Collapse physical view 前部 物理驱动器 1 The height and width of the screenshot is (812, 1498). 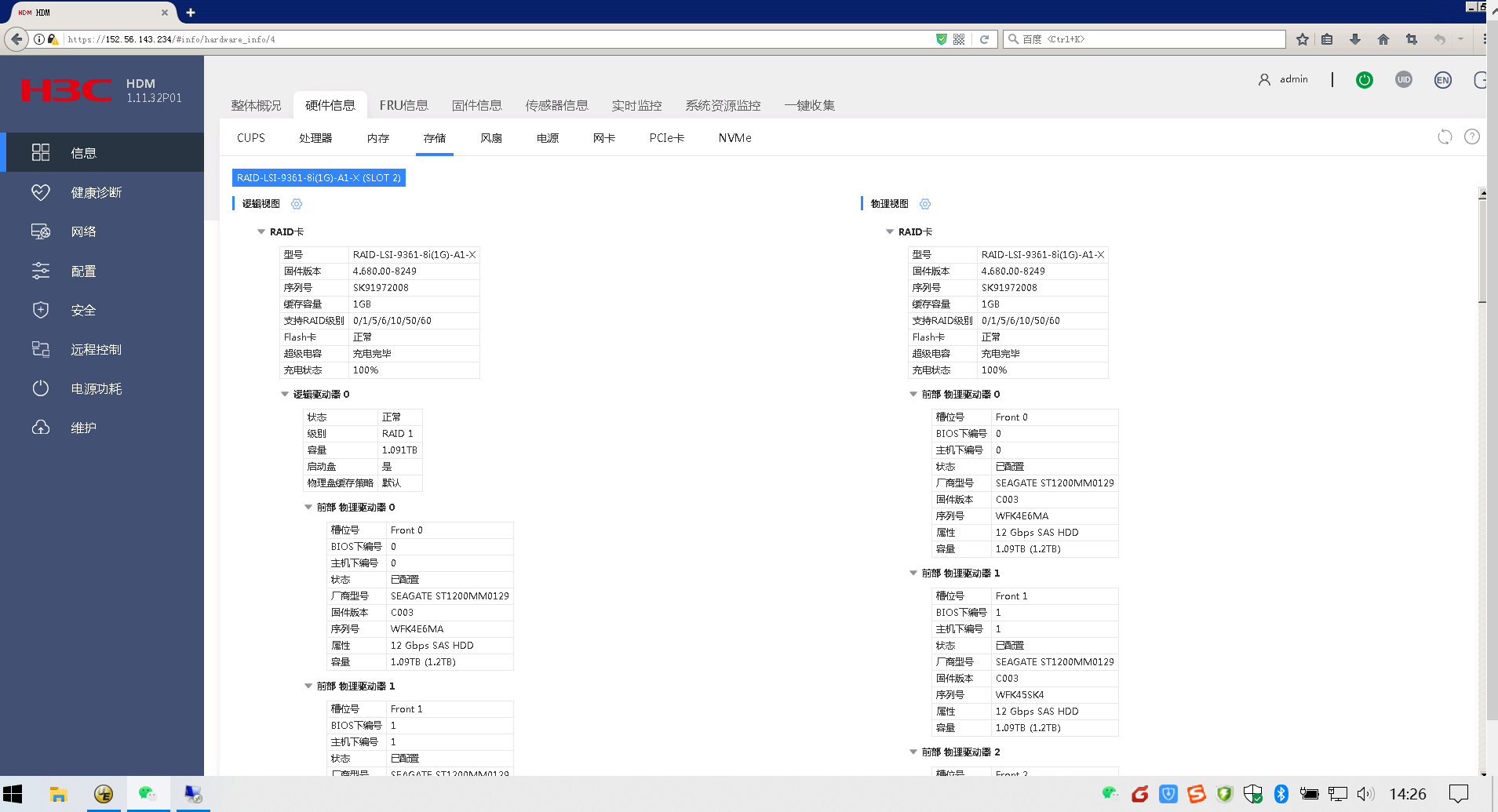(913, 573)
